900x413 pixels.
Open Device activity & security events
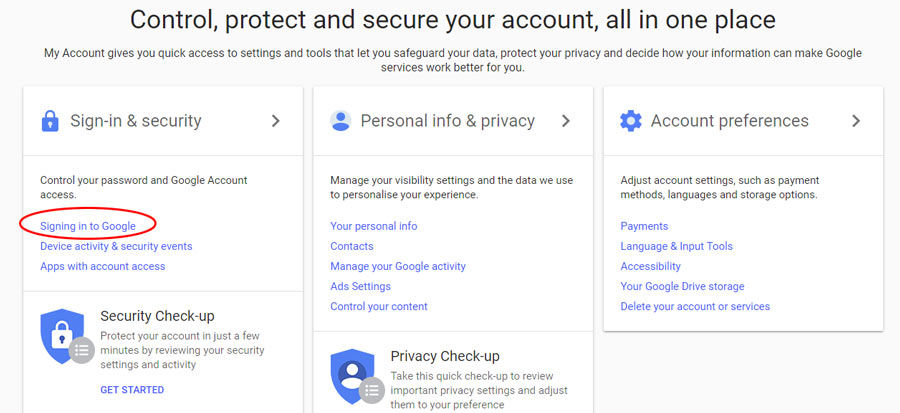click(x=116, y=246)
